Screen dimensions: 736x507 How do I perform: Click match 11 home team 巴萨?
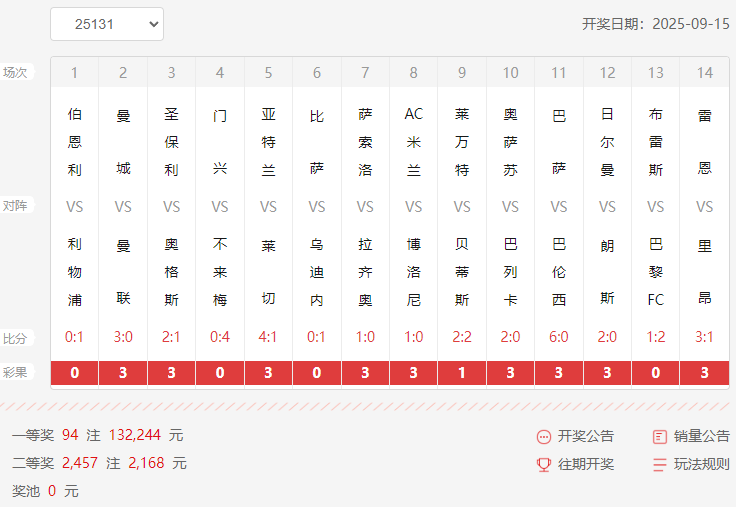pyautogui.click(x=559, y=142)
